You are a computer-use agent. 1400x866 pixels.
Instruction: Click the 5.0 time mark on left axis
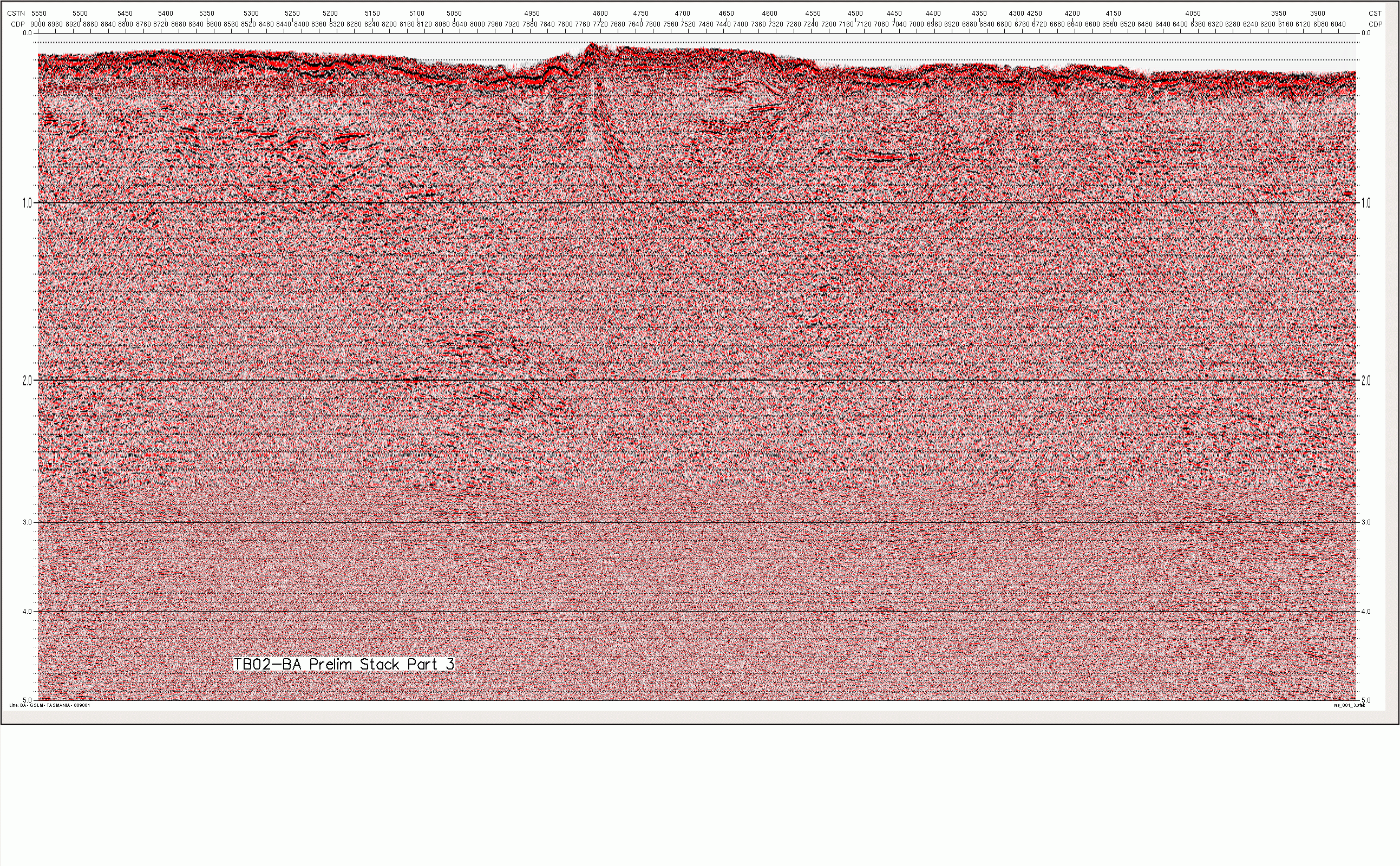(x=28, y=700)
